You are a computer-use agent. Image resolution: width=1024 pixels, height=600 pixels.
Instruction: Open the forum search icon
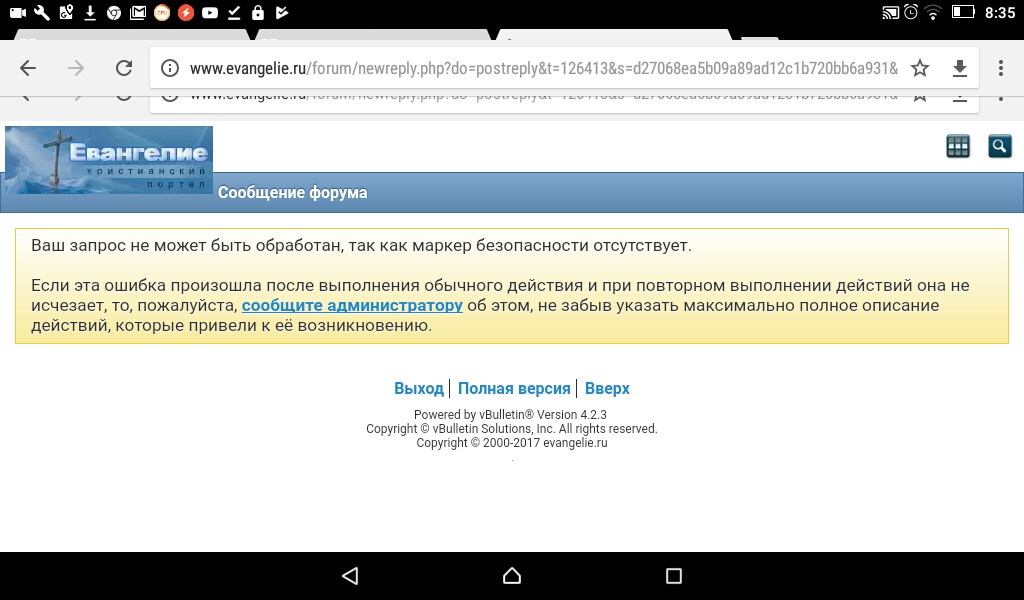(x=999, y=147)
